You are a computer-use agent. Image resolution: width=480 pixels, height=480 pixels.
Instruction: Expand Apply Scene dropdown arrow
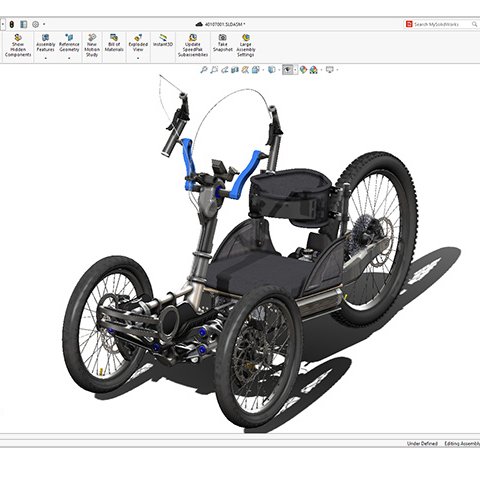321,70
